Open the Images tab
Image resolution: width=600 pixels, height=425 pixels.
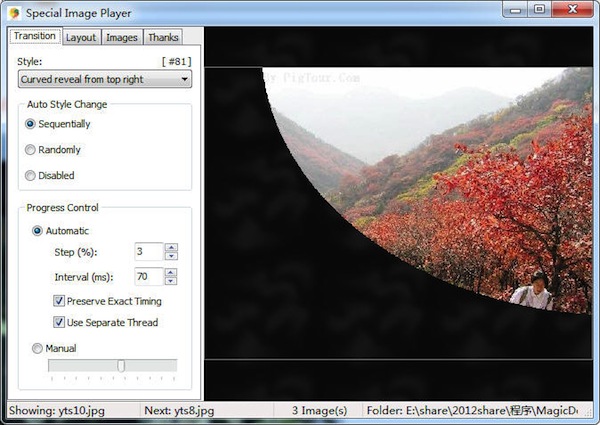(121, 37)
